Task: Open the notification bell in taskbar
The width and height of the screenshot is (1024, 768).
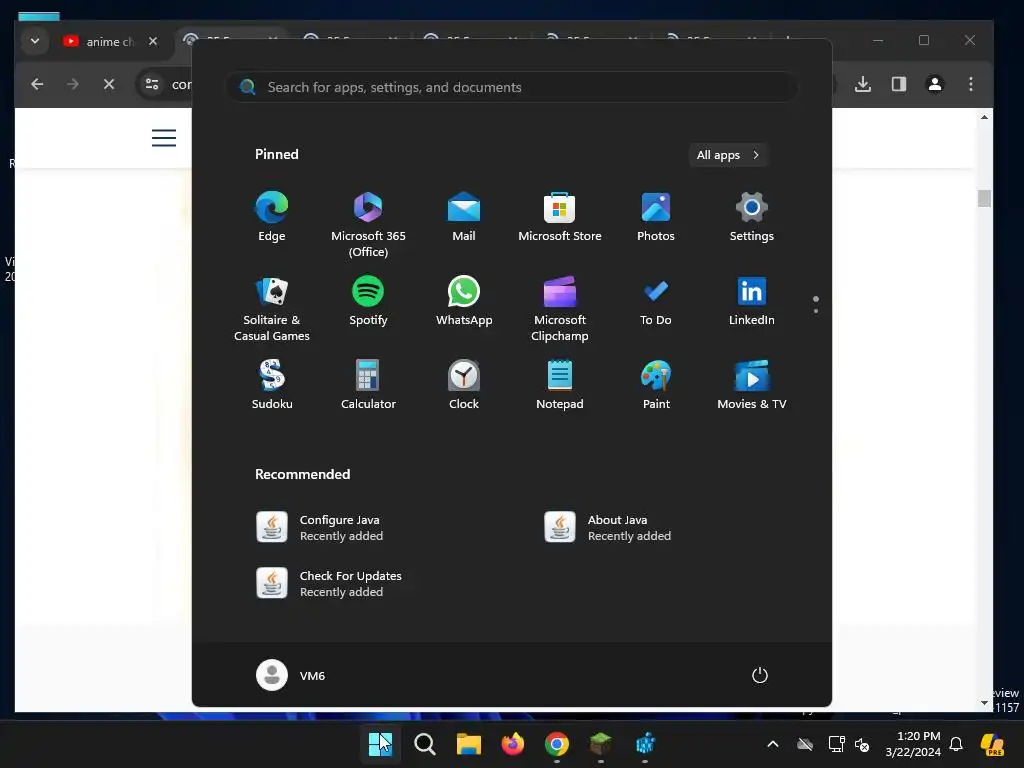Action: [x=956, y=744]
